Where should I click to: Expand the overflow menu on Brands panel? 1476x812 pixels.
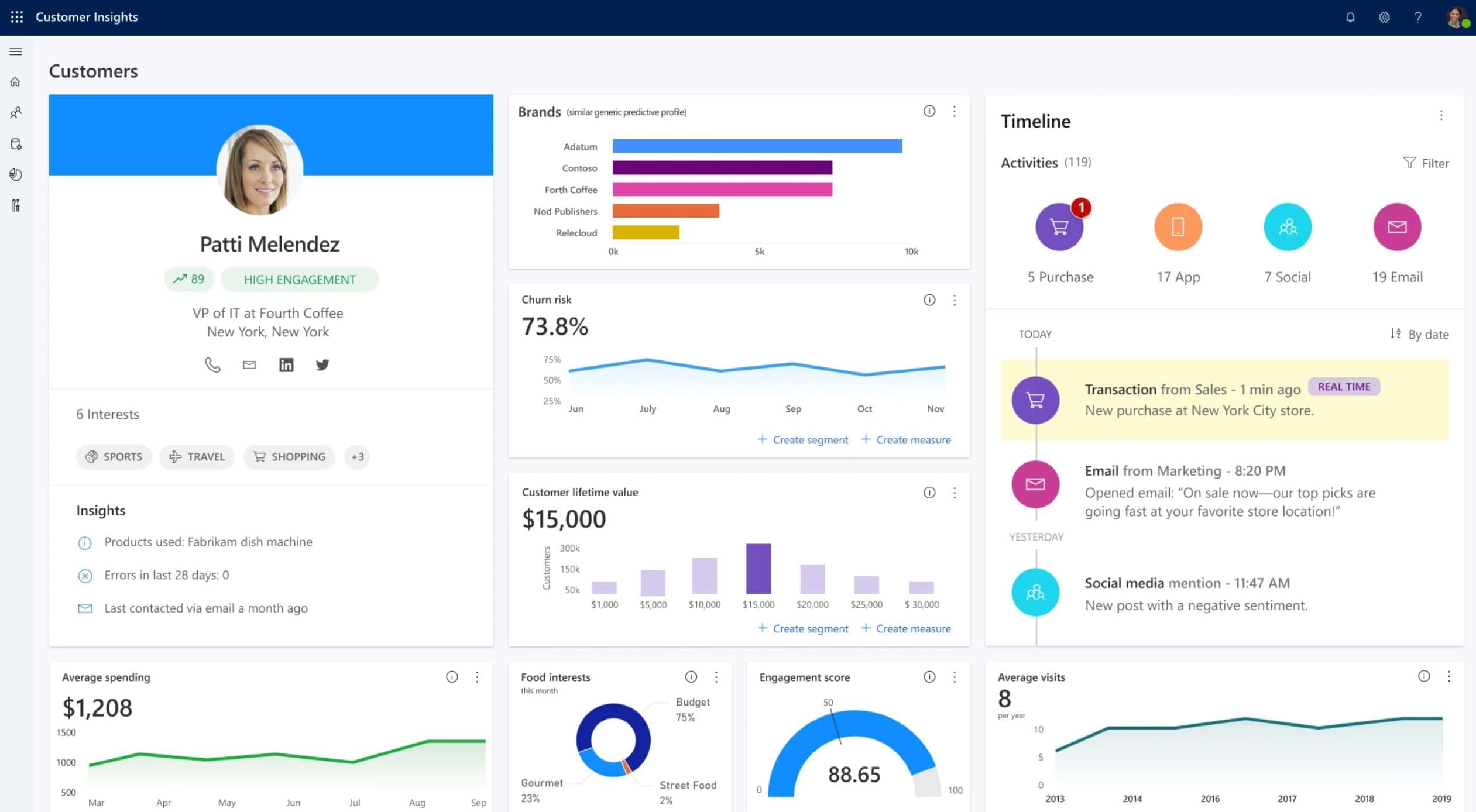[955, 111]
